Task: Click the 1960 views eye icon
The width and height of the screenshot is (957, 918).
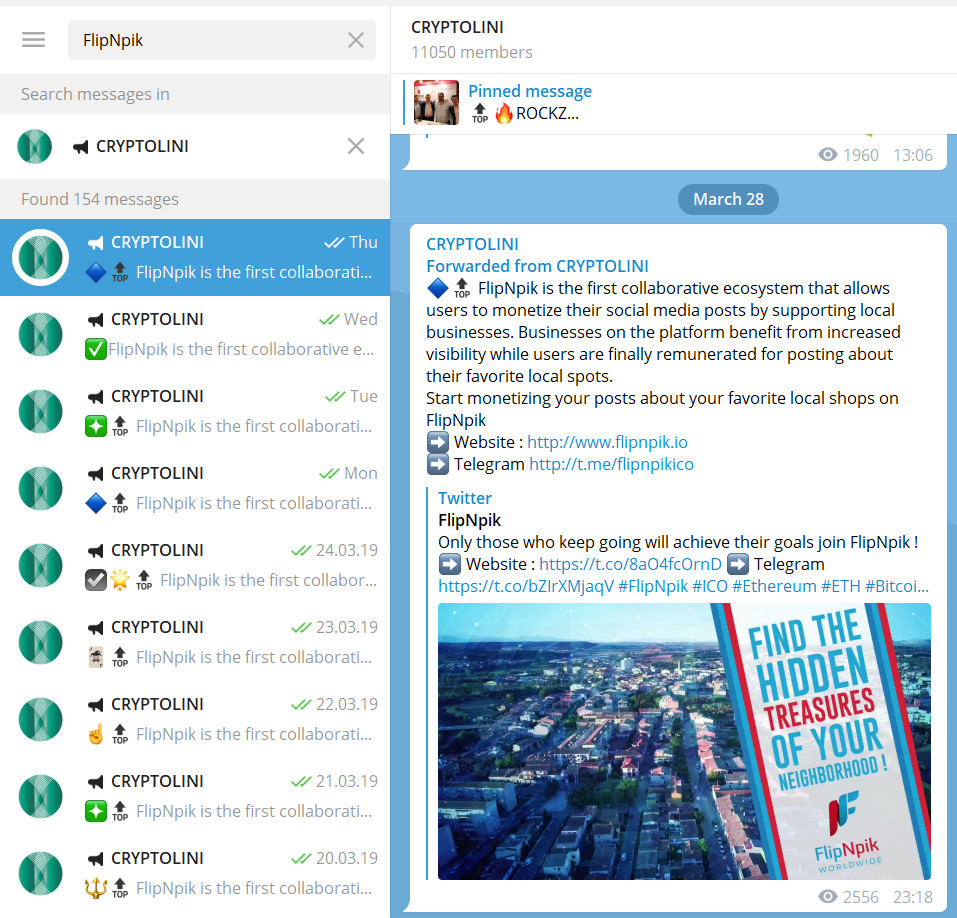Action: click(x=828, y=154)
